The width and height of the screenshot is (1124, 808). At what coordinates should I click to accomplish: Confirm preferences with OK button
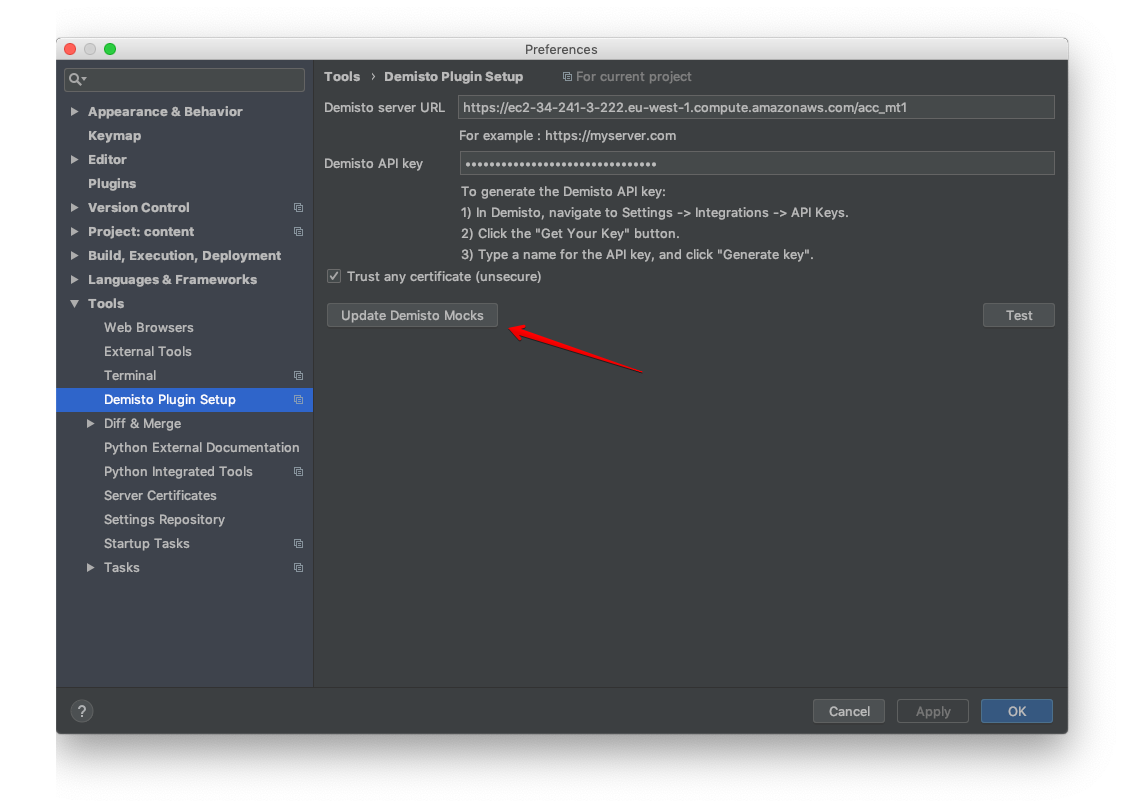[x=1016, y=711]
